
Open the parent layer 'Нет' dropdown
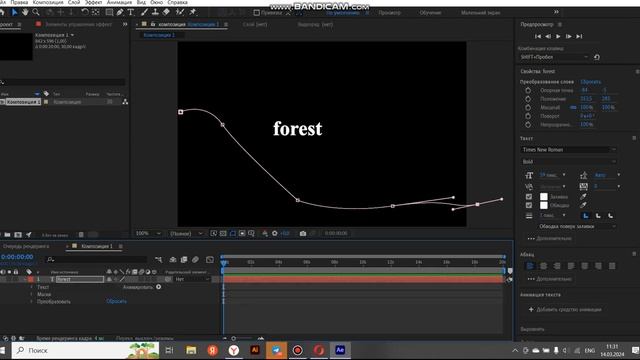point(192,279)
